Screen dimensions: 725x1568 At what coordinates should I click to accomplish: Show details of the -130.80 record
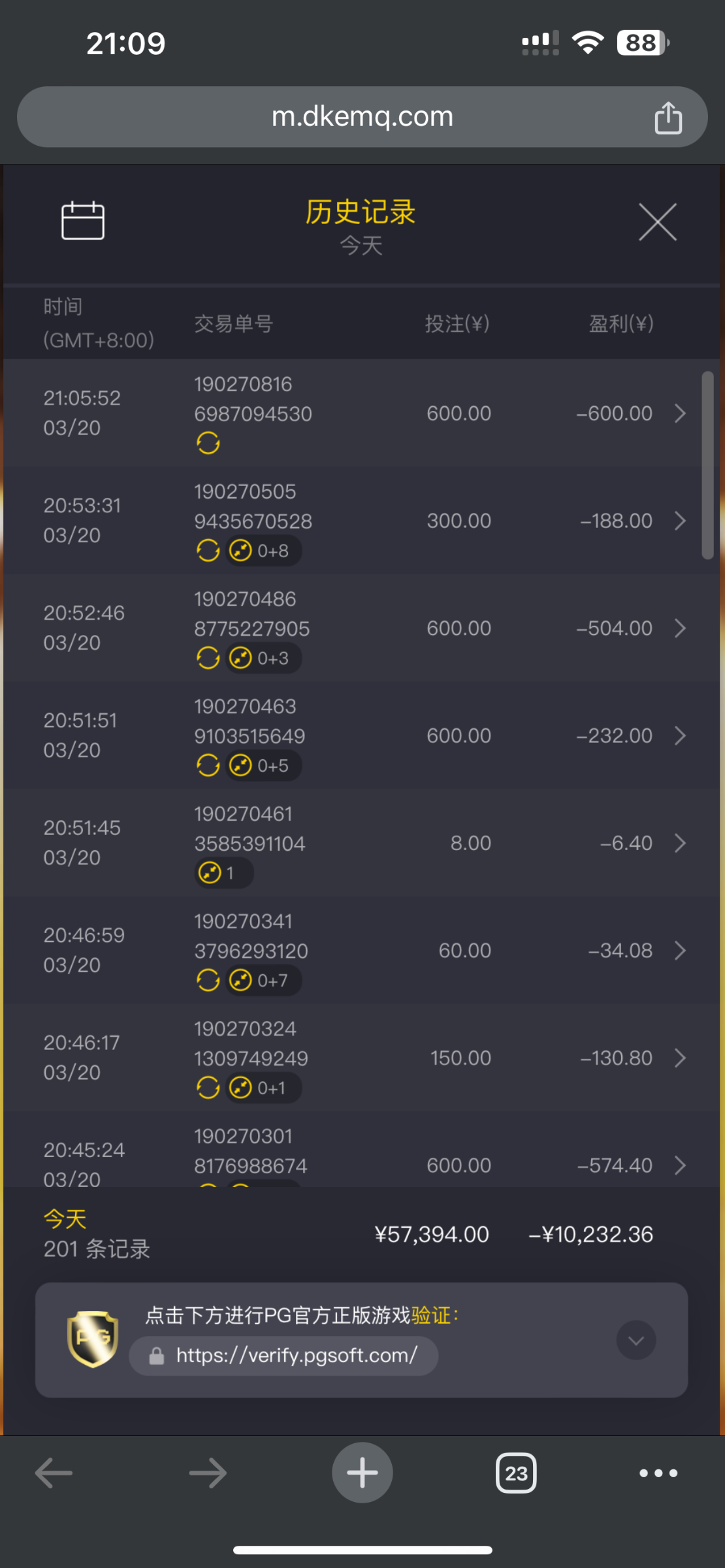[x=680, y=1058]
